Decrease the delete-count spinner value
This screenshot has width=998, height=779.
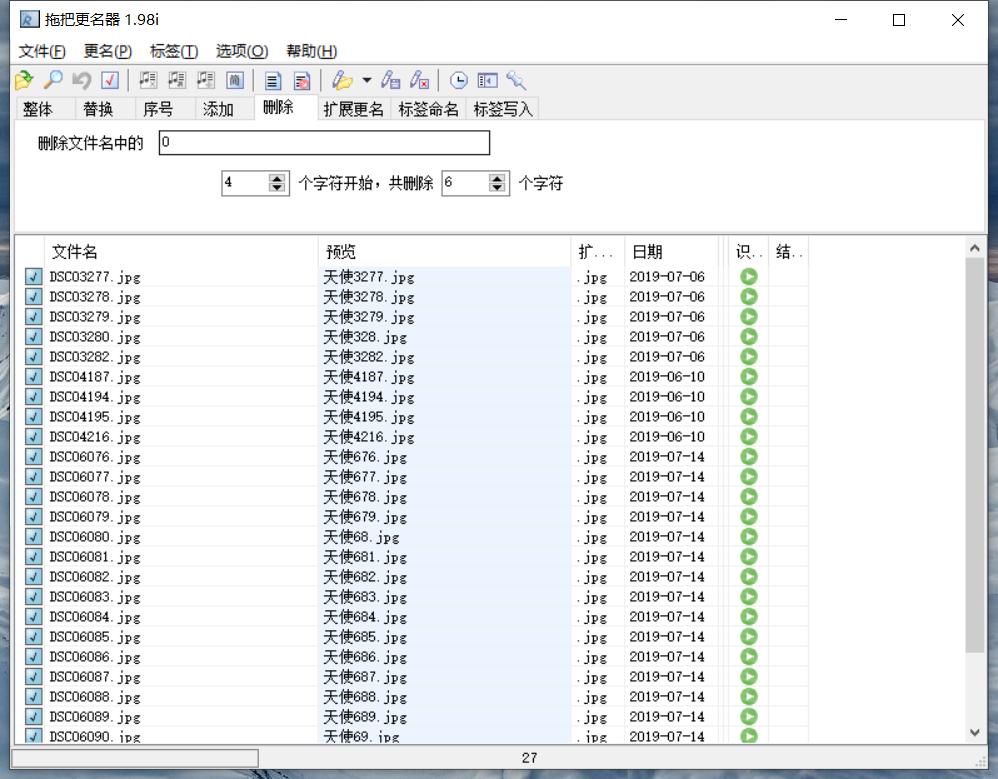coord(495,189)
